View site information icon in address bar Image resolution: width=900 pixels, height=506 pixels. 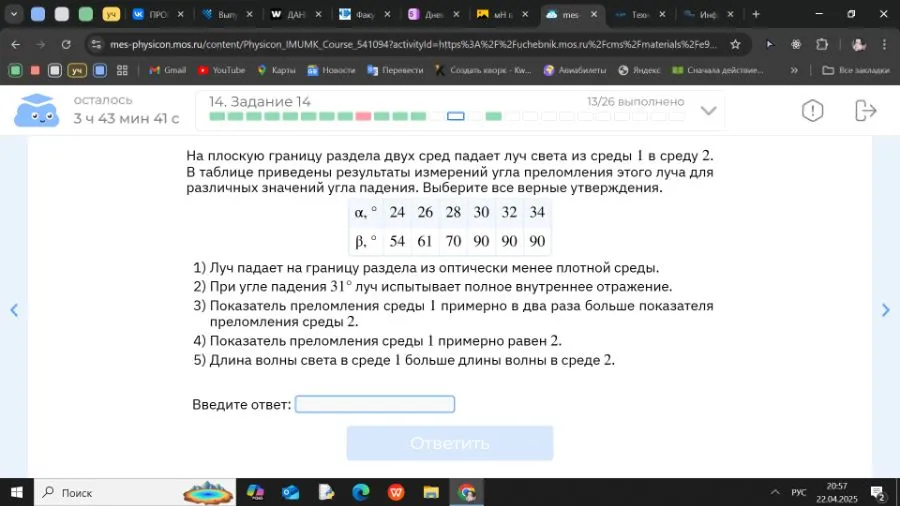click(x=96, y=44)
